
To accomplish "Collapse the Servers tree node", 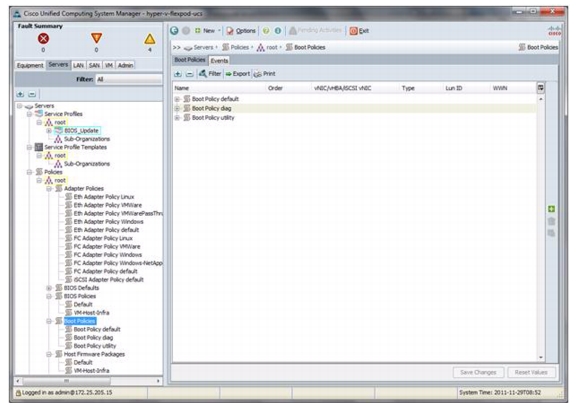I will (19, 106).
